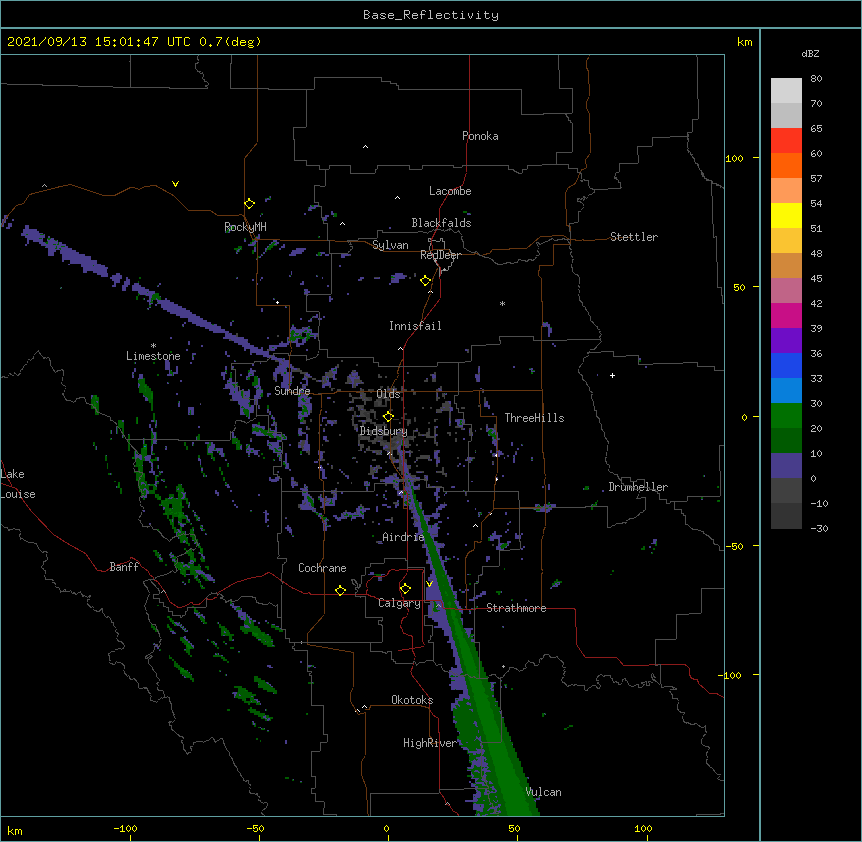Pick the dark gray -10 to 0 dBZ swatch
The width and height of the screenshot is (862, 842).
point(786,491)
